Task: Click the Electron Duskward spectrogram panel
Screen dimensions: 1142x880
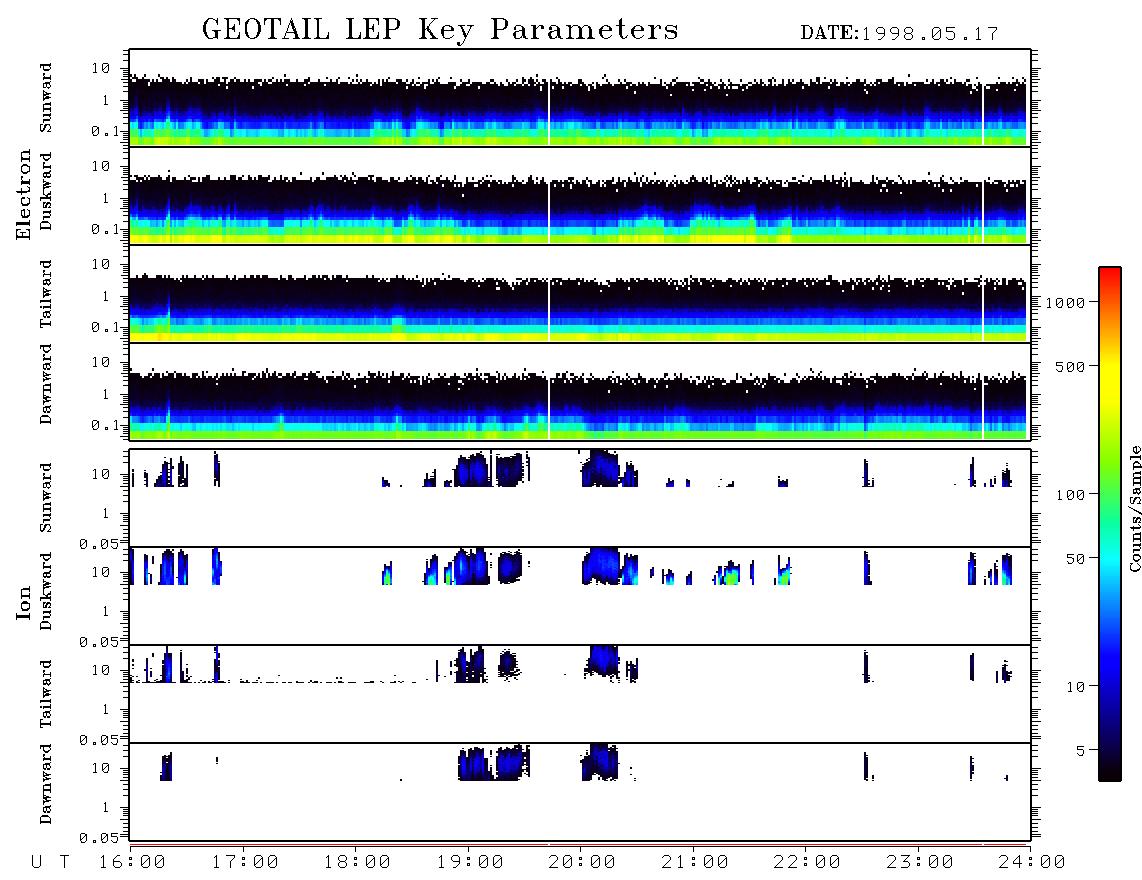Action: click(x=580, y=195)
